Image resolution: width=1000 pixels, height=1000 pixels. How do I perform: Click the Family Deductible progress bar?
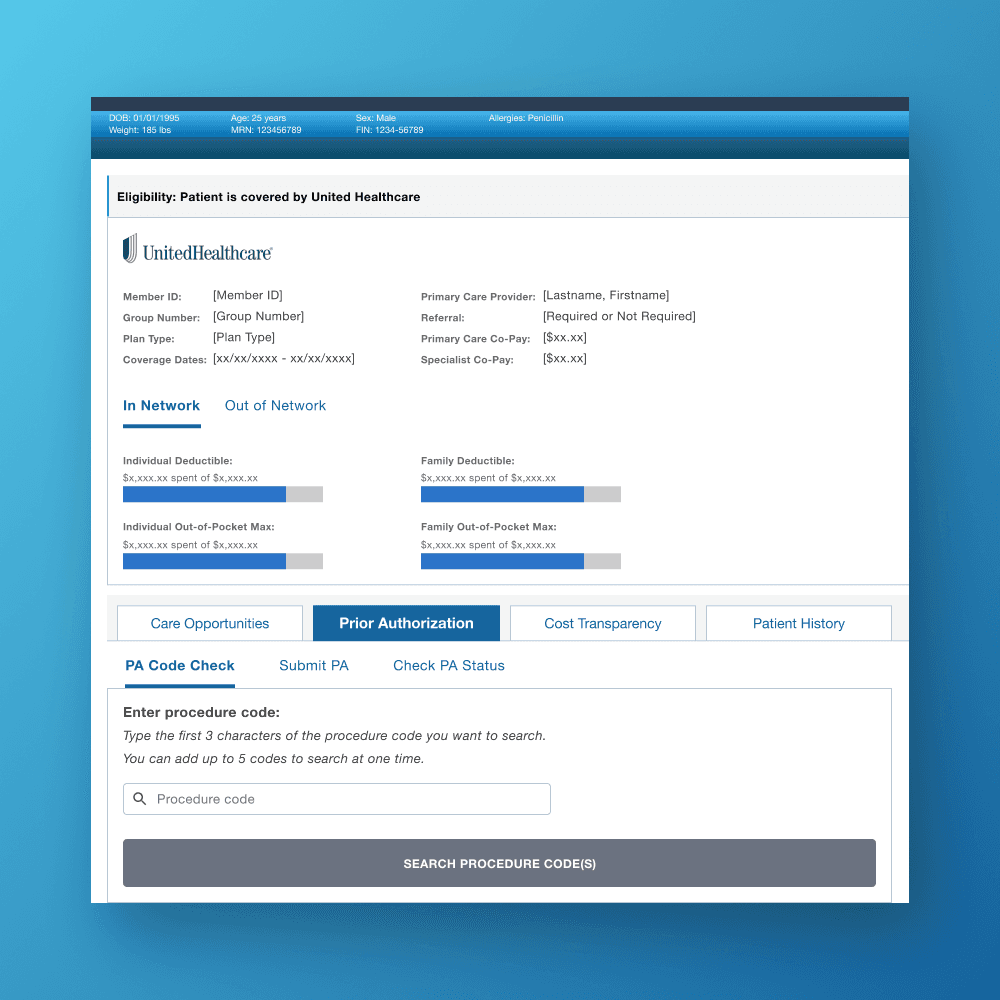(x=520, y=494)
